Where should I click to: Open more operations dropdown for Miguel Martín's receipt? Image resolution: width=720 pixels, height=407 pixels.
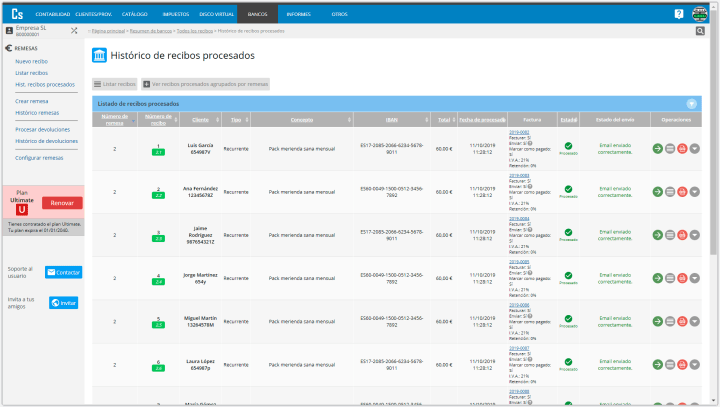(695, 322)
